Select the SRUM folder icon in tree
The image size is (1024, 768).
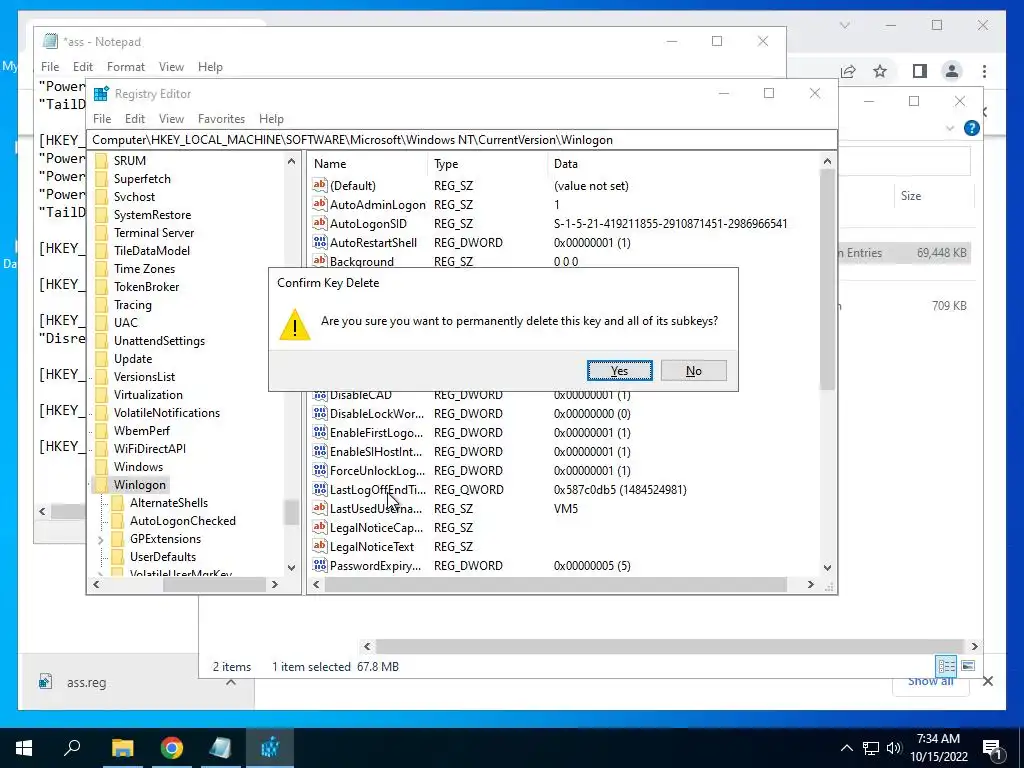coord(101,161)
